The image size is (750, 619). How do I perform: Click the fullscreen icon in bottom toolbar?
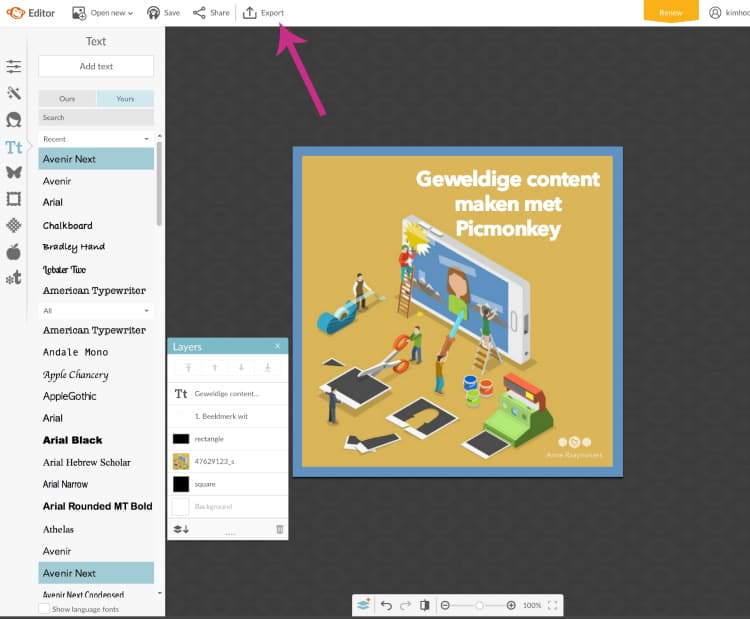coord(552,605)
